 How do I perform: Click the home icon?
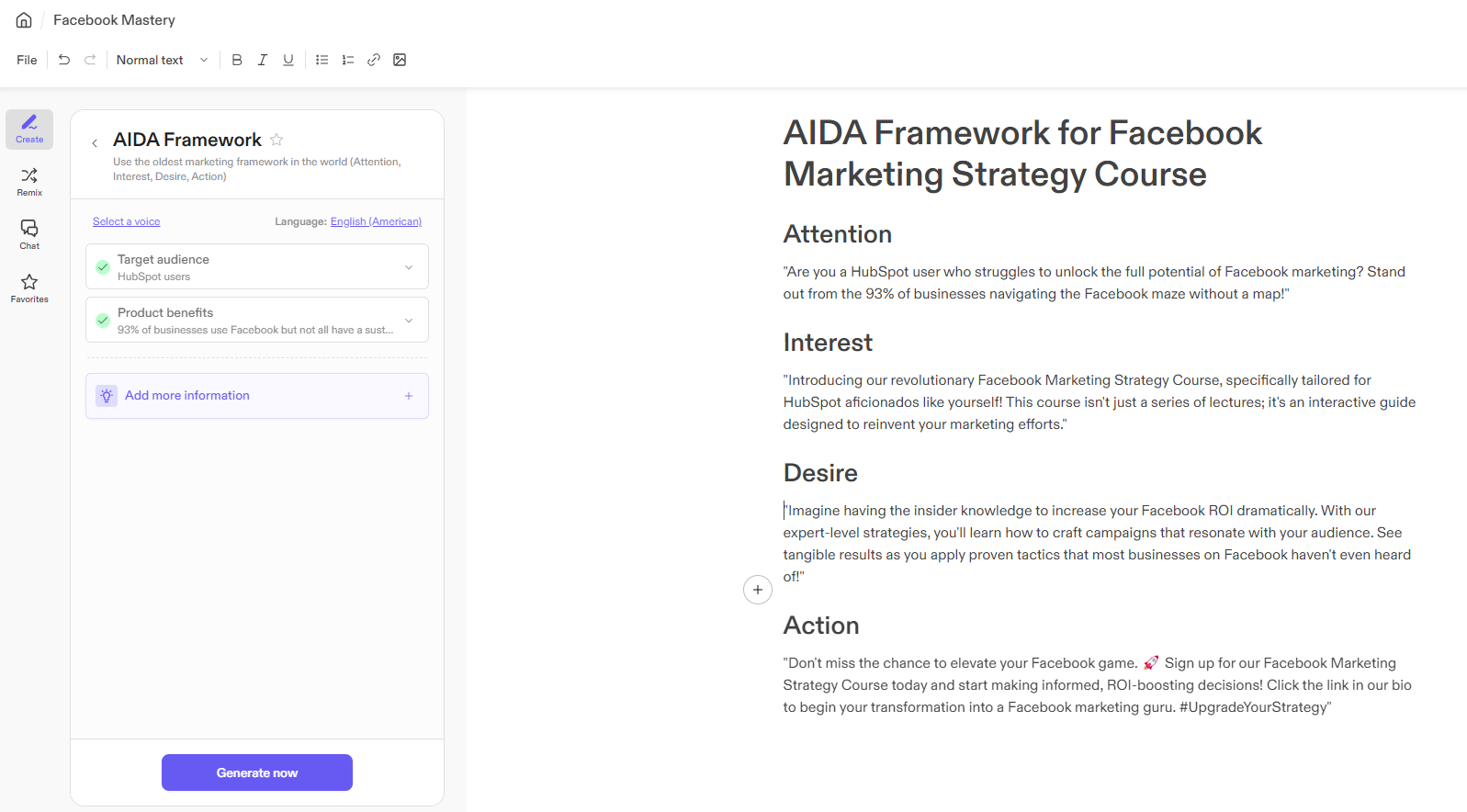pos(24,20)
